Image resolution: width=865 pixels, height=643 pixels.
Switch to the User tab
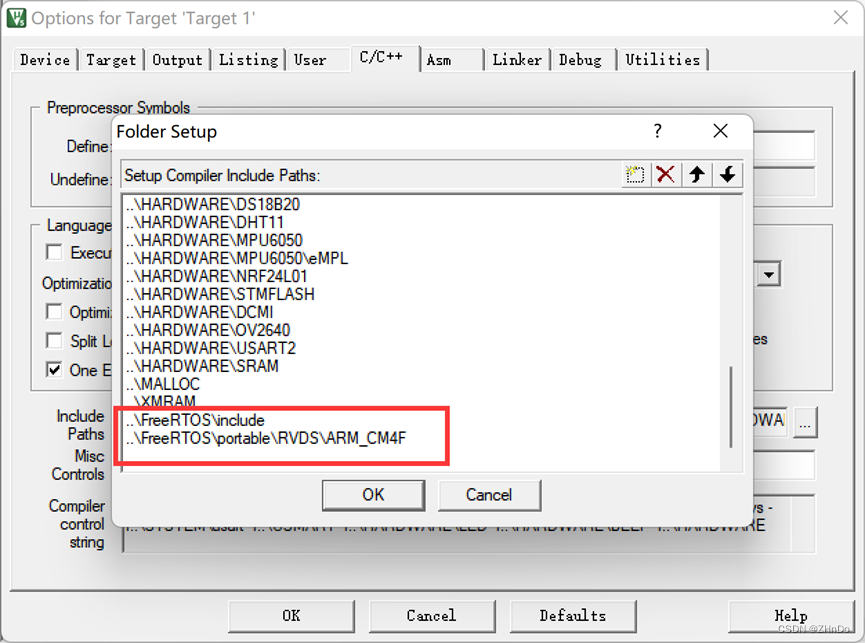(310, 60)
